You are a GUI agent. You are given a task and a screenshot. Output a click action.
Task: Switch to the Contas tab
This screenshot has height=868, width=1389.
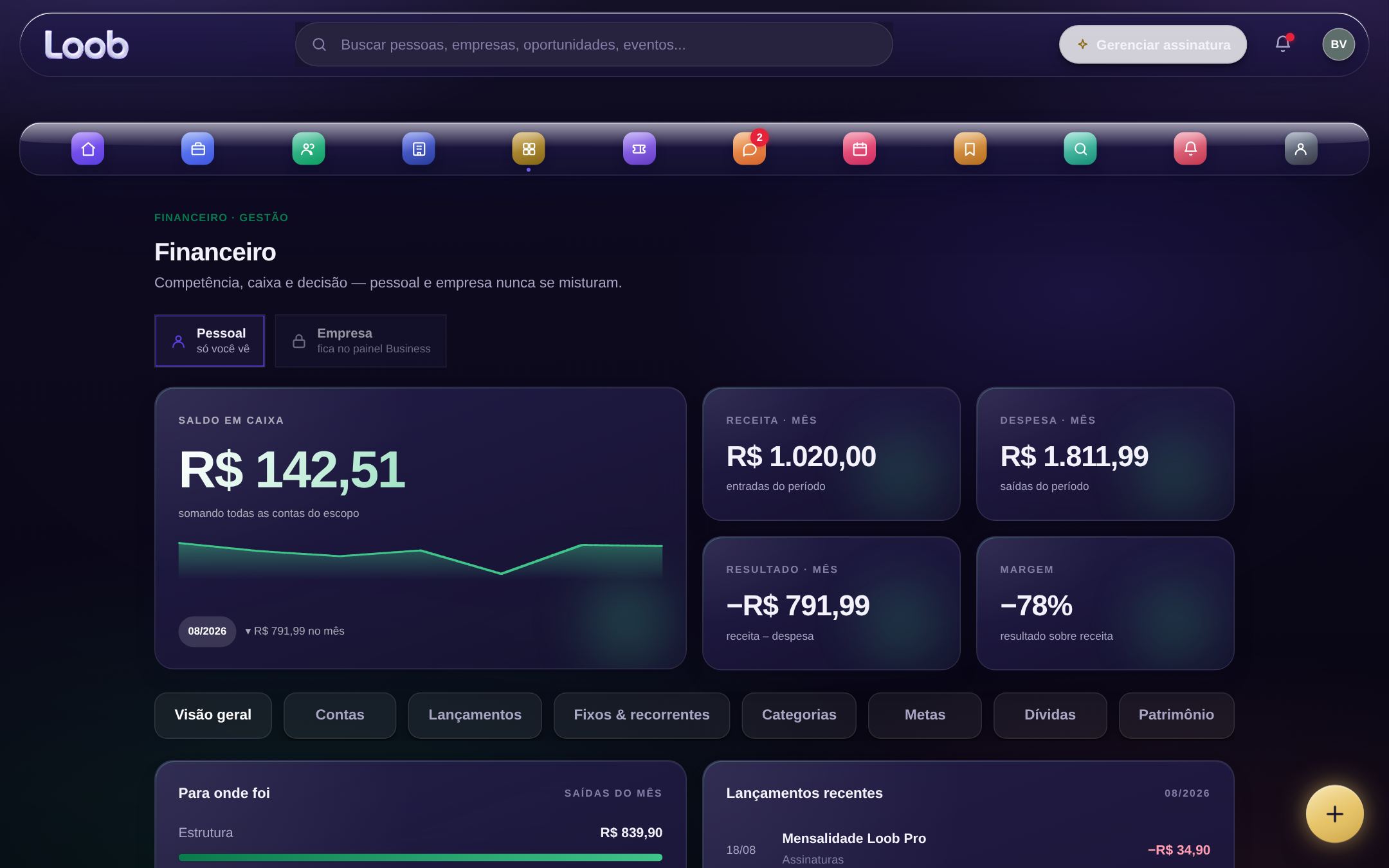click(x=340, y=715)
